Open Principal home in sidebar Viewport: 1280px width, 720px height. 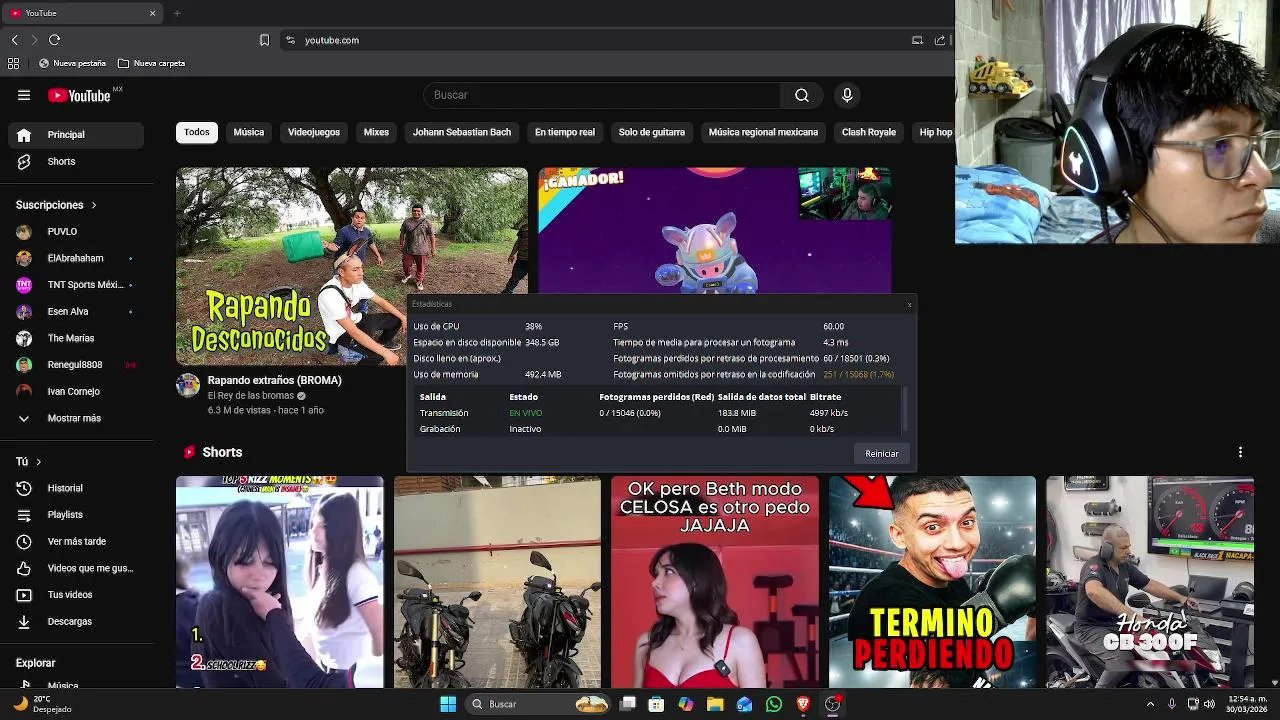click(x=76, y=134)
